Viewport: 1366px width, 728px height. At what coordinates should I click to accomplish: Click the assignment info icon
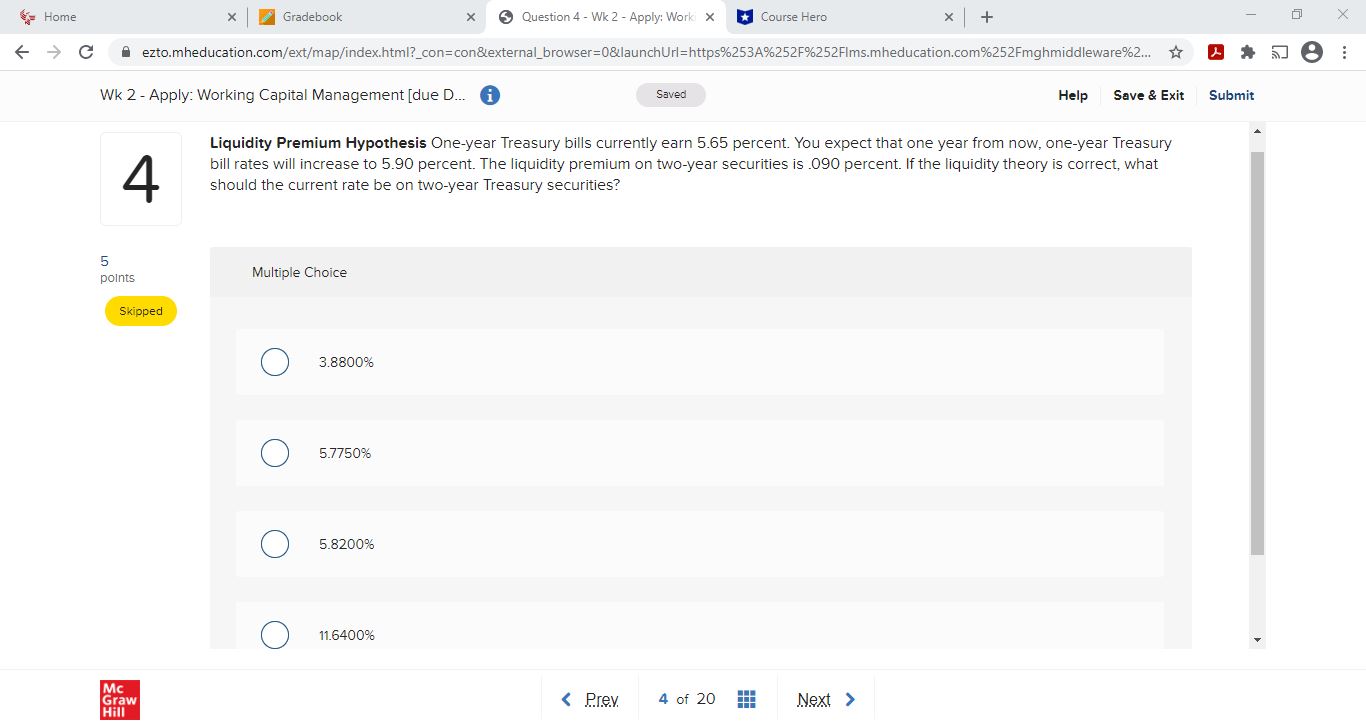click(490, 95)
